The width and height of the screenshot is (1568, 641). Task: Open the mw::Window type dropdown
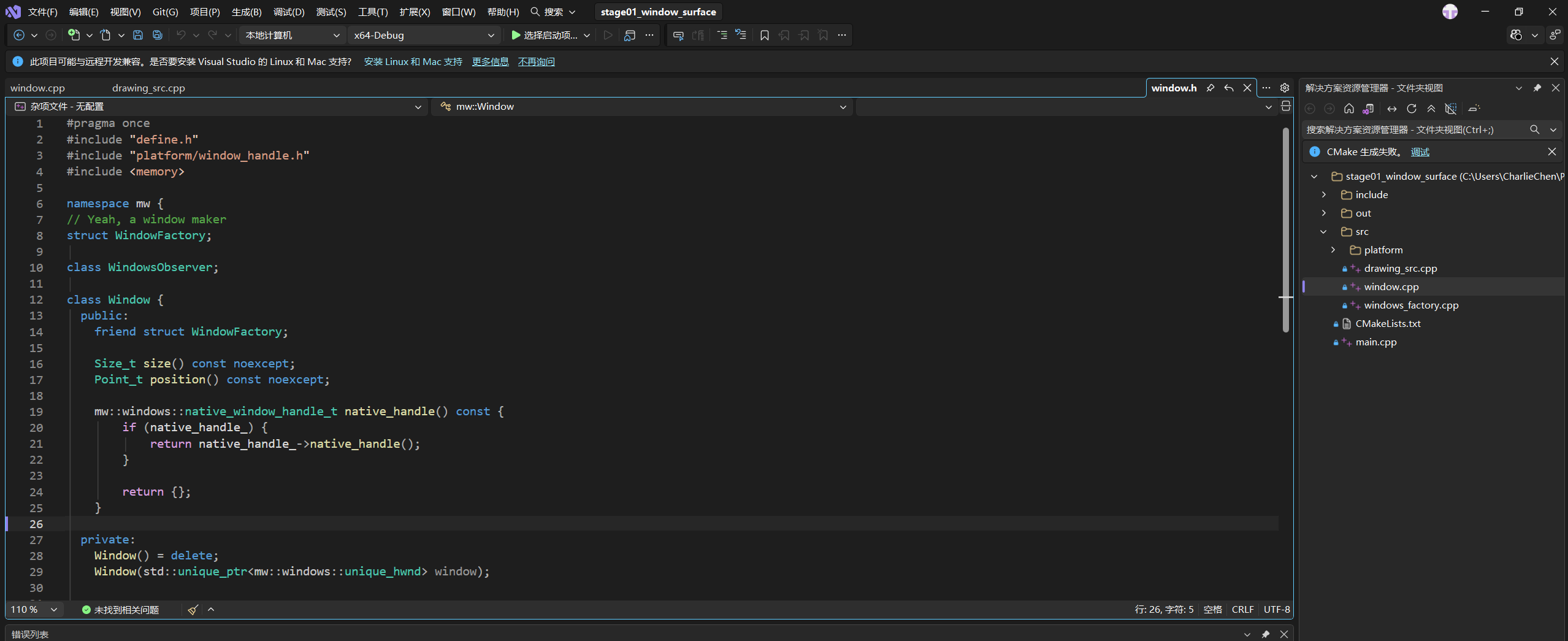pyautogui.click(x=641, y=107)
